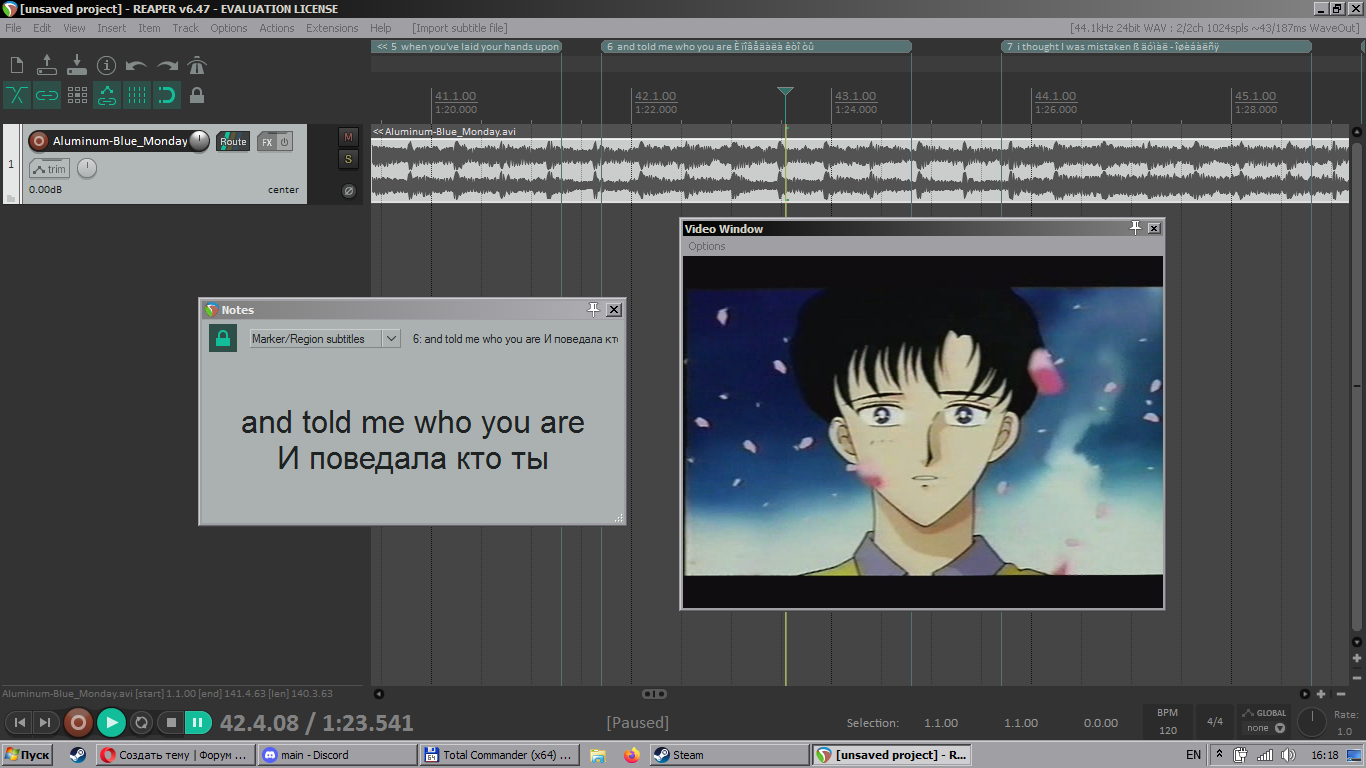Click the track volume knob beside the name
1366x768 pixels.
[200, 141]
